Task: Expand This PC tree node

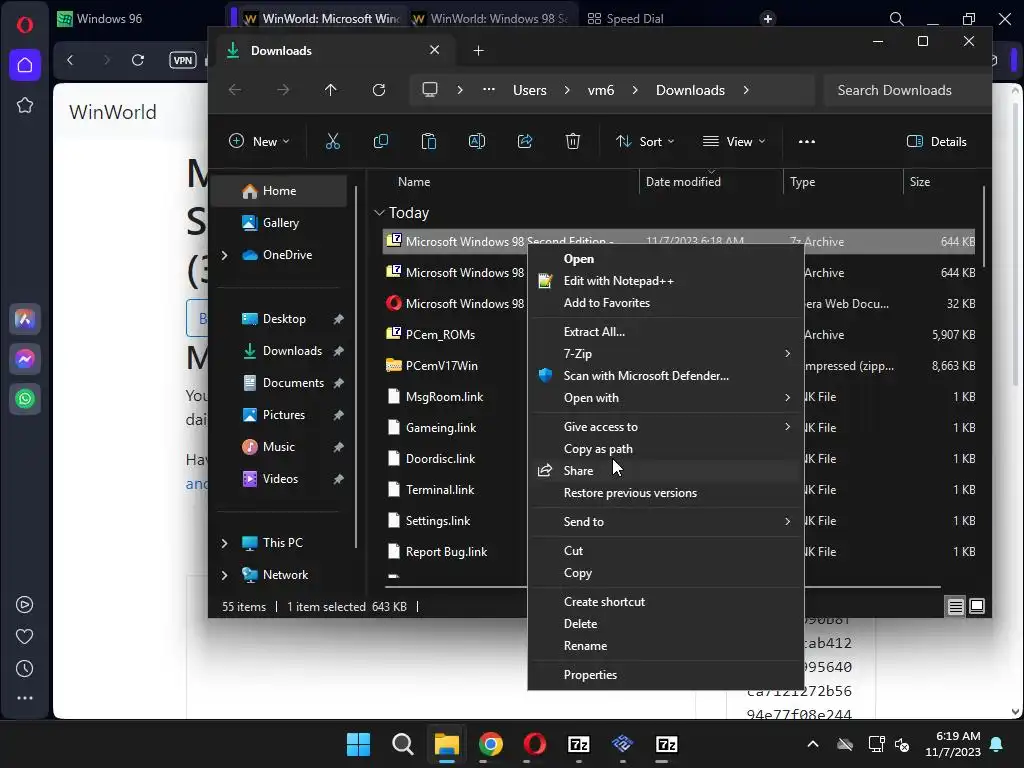Action: pos(225,543)
